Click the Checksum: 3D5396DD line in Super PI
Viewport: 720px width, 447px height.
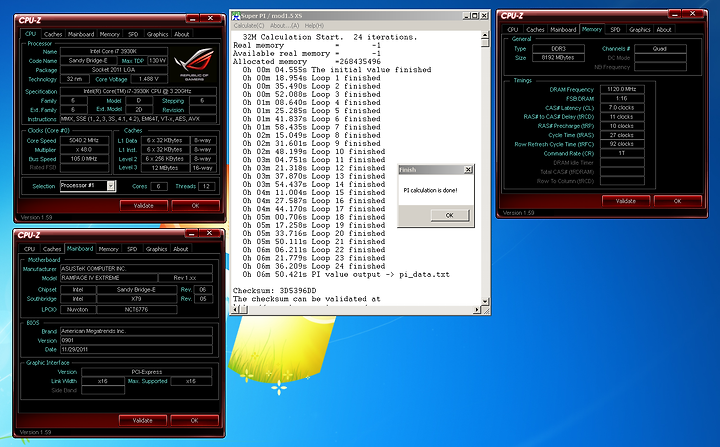tap(274, 290)
